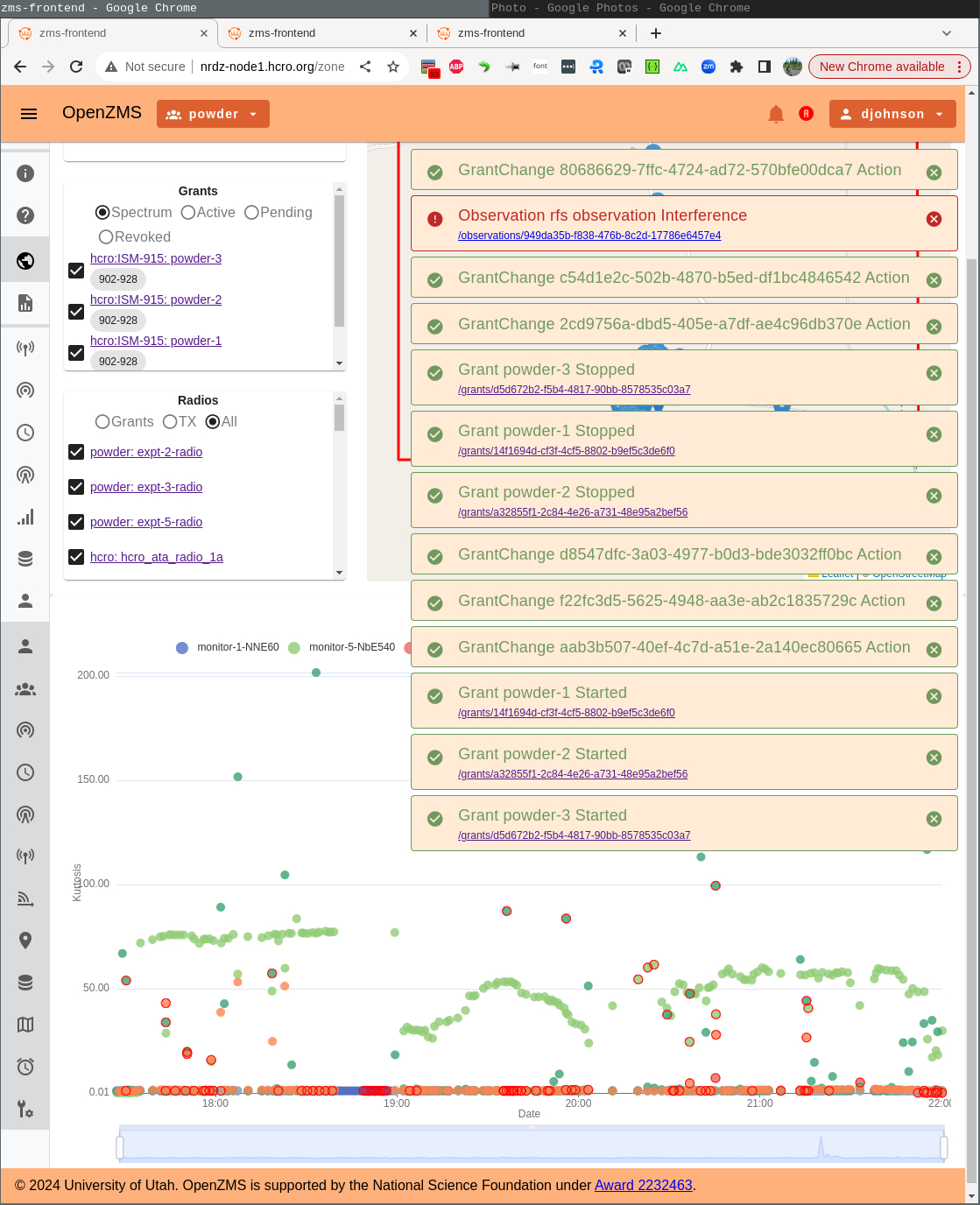Open the group users sidebar icon

pos(25,689)
